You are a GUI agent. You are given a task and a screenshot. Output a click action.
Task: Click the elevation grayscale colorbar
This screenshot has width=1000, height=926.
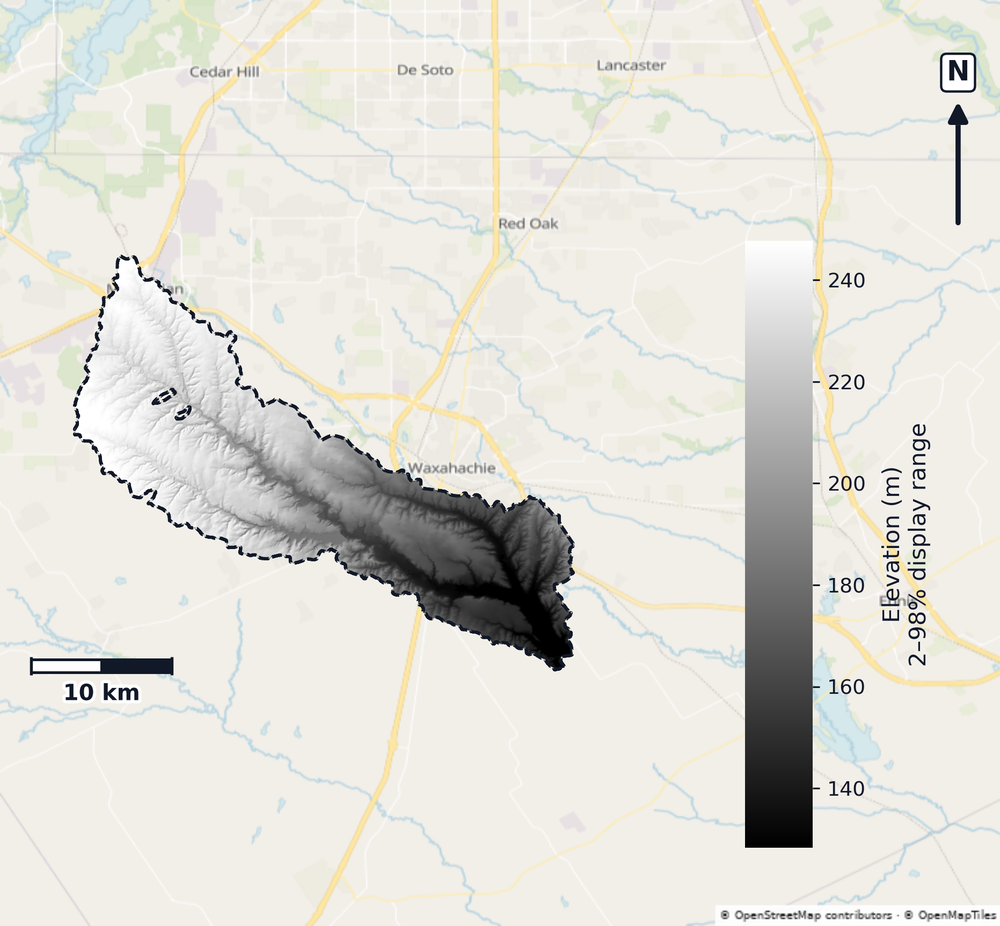pos(779,544)
